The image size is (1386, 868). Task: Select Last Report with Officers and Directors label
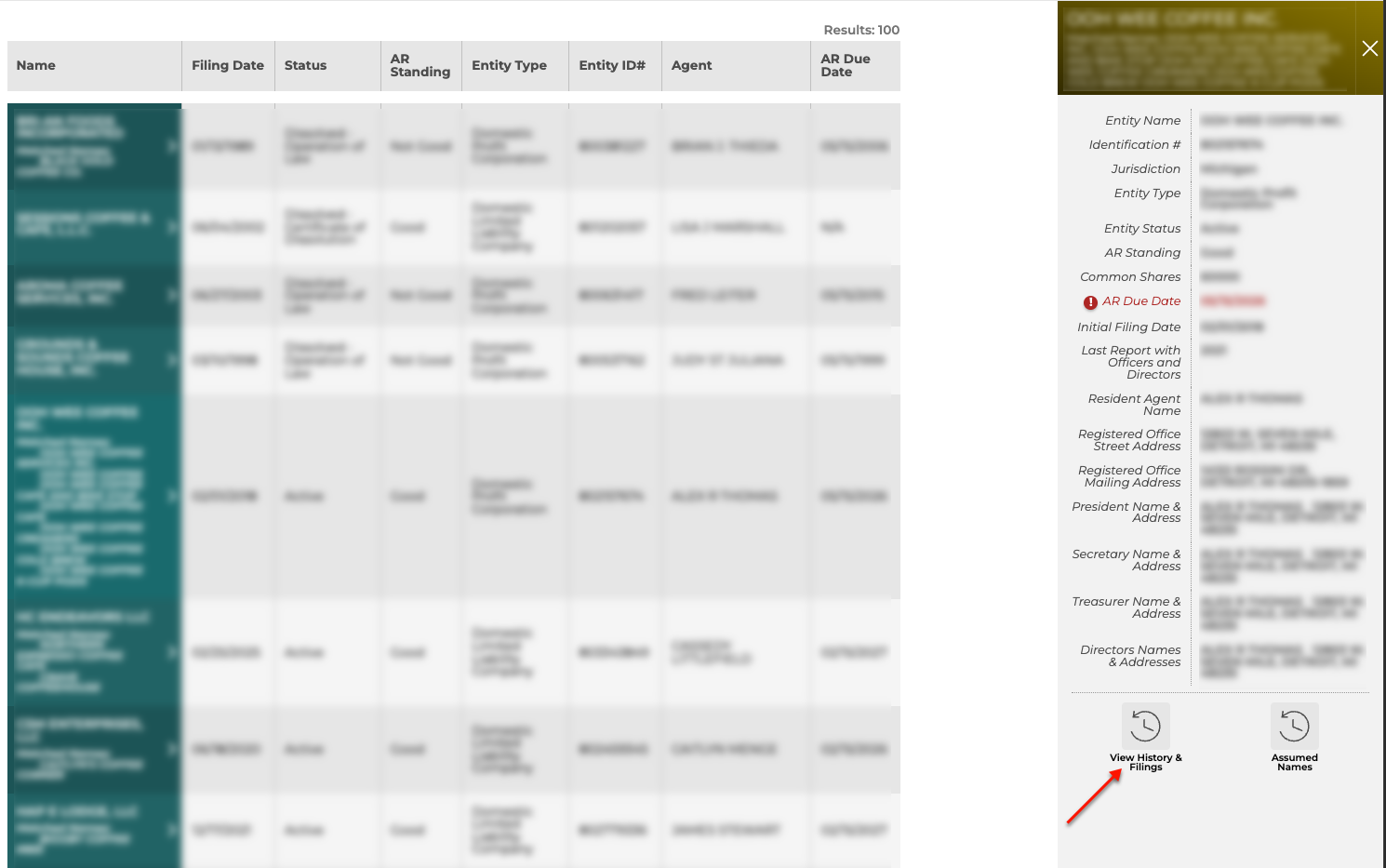point(1130,363)
